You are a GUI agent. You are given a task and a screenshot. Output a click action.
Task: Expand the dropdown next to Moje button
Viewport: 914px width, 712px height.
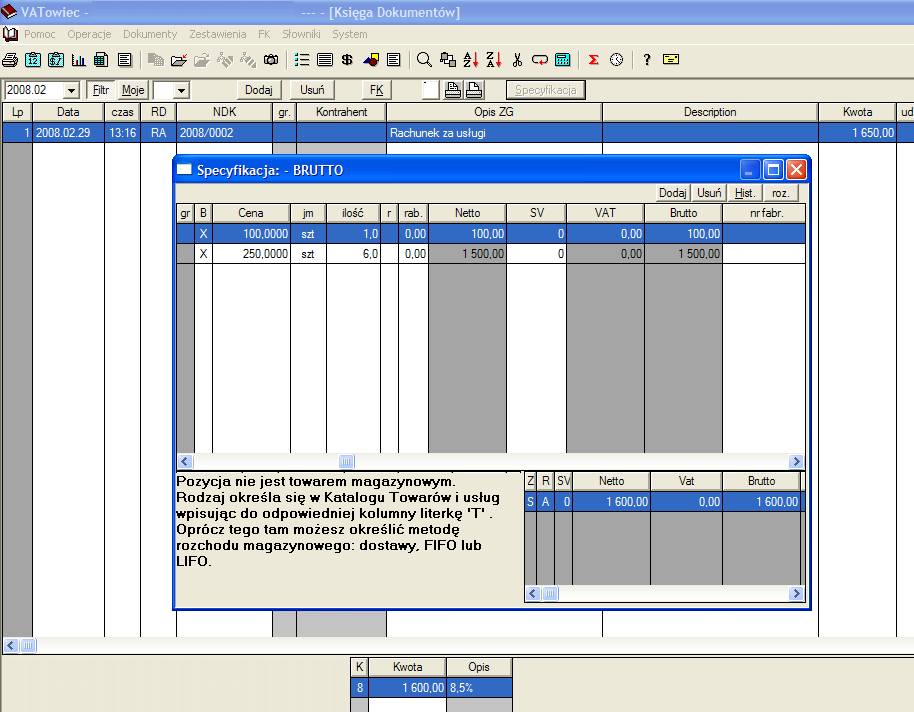[181, 91]
